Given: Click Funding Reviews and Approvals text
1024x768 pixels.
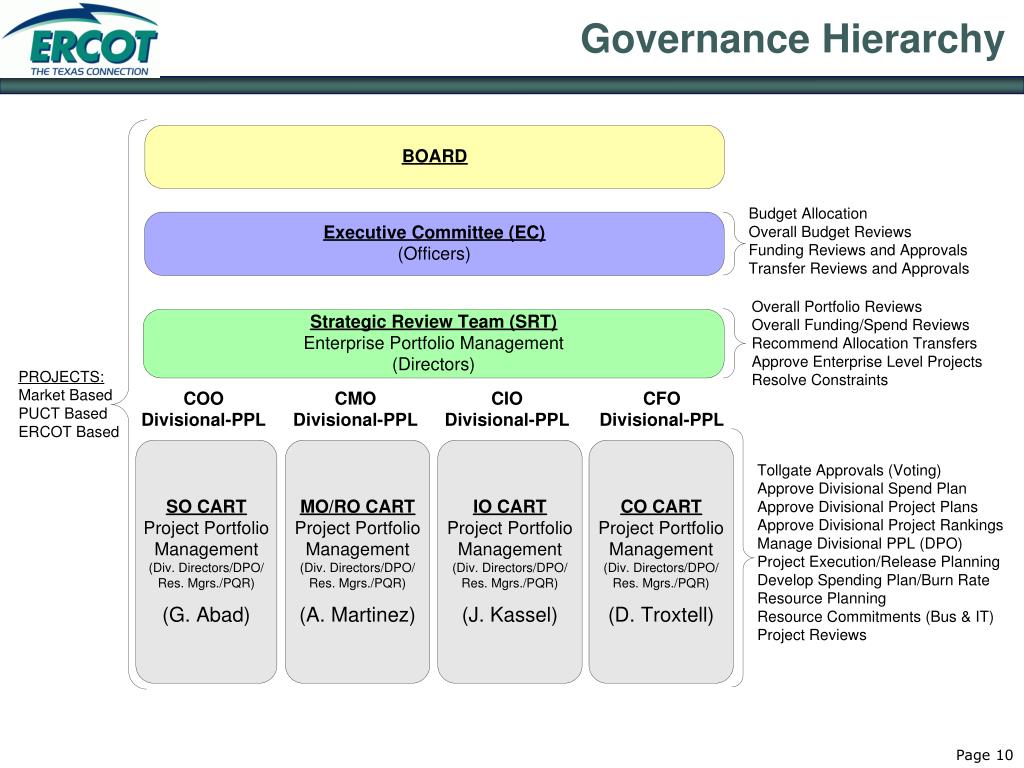Looking at the screenshot, I should [858, 250].
